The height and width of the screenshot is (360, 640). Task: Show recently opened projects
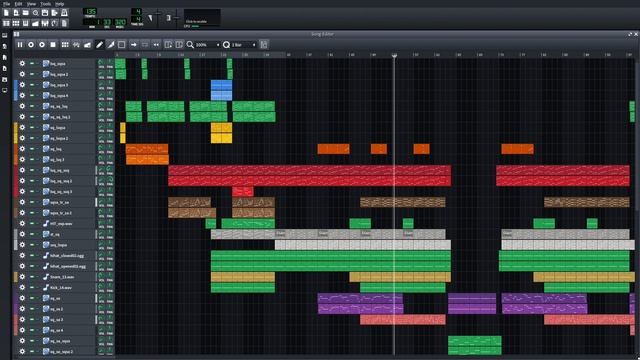[36, 13]
